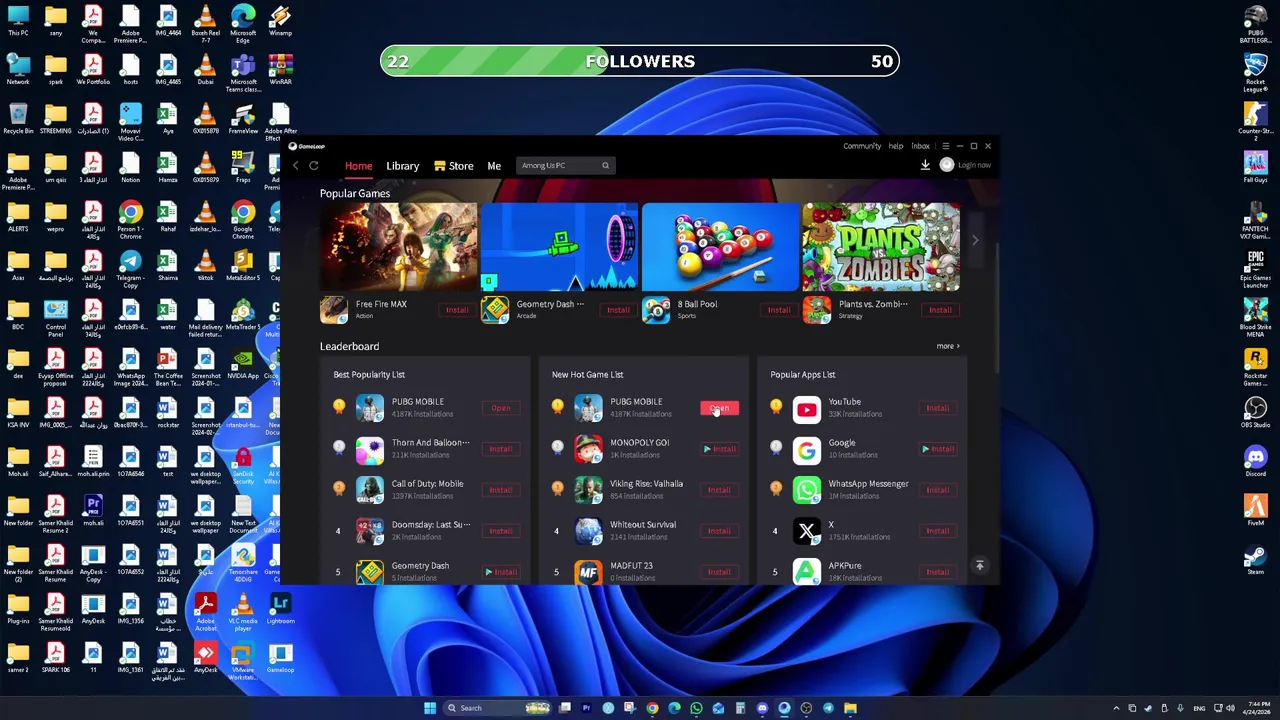Open Chrome from taskbar
This screenshot has height=720, width=1280.
(x=652, y=708)
